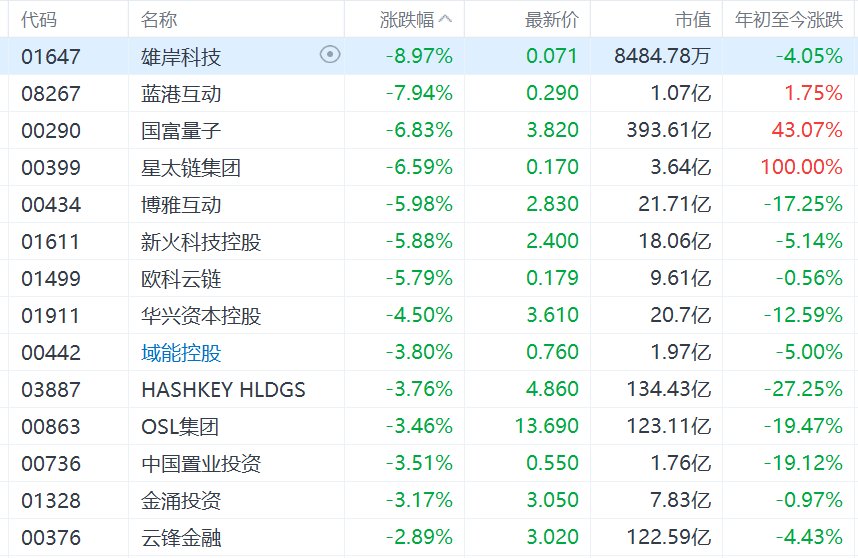
Task: Open the 域能控股 stock link
Action: [x=181, y=353]
